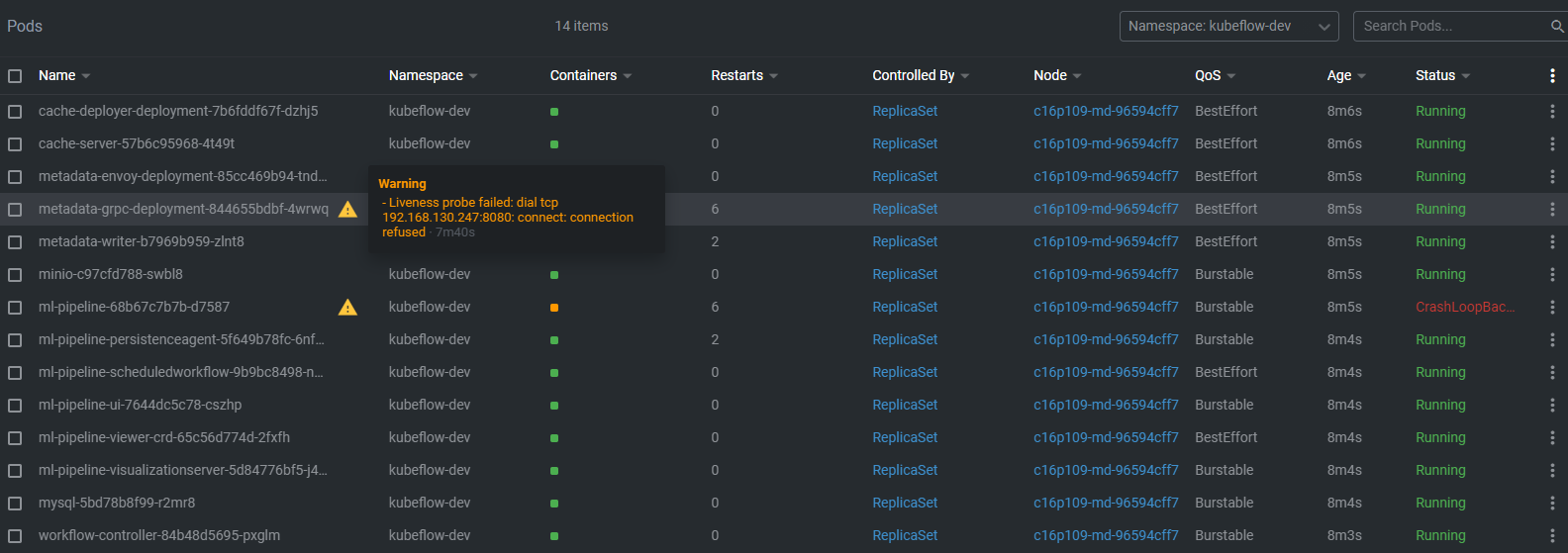Open kebab menu for cache-deployer-deployment row
Viewport: 1568px width, 553px height.
[1552, 112]
